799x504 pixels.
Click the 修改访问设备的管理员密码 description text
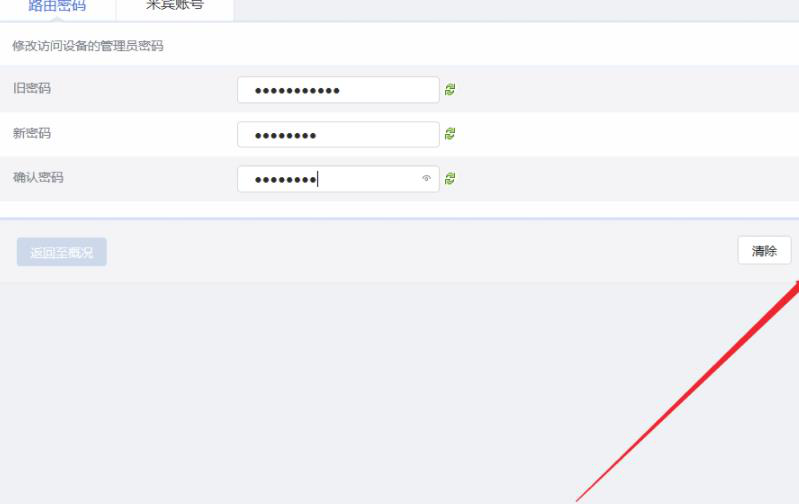(x=88, y=46)
